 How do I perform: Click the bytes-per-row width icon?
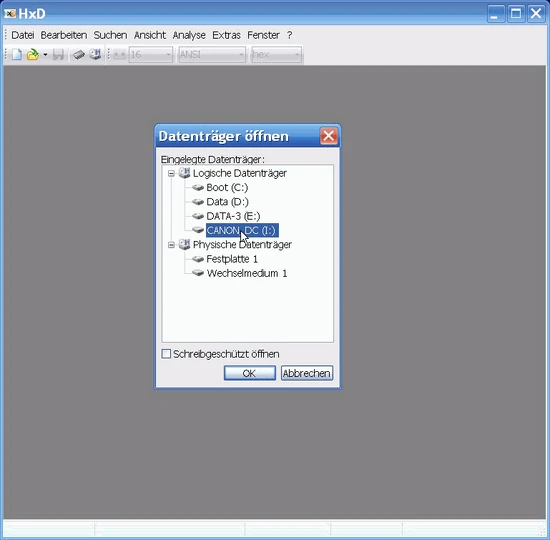119,55
